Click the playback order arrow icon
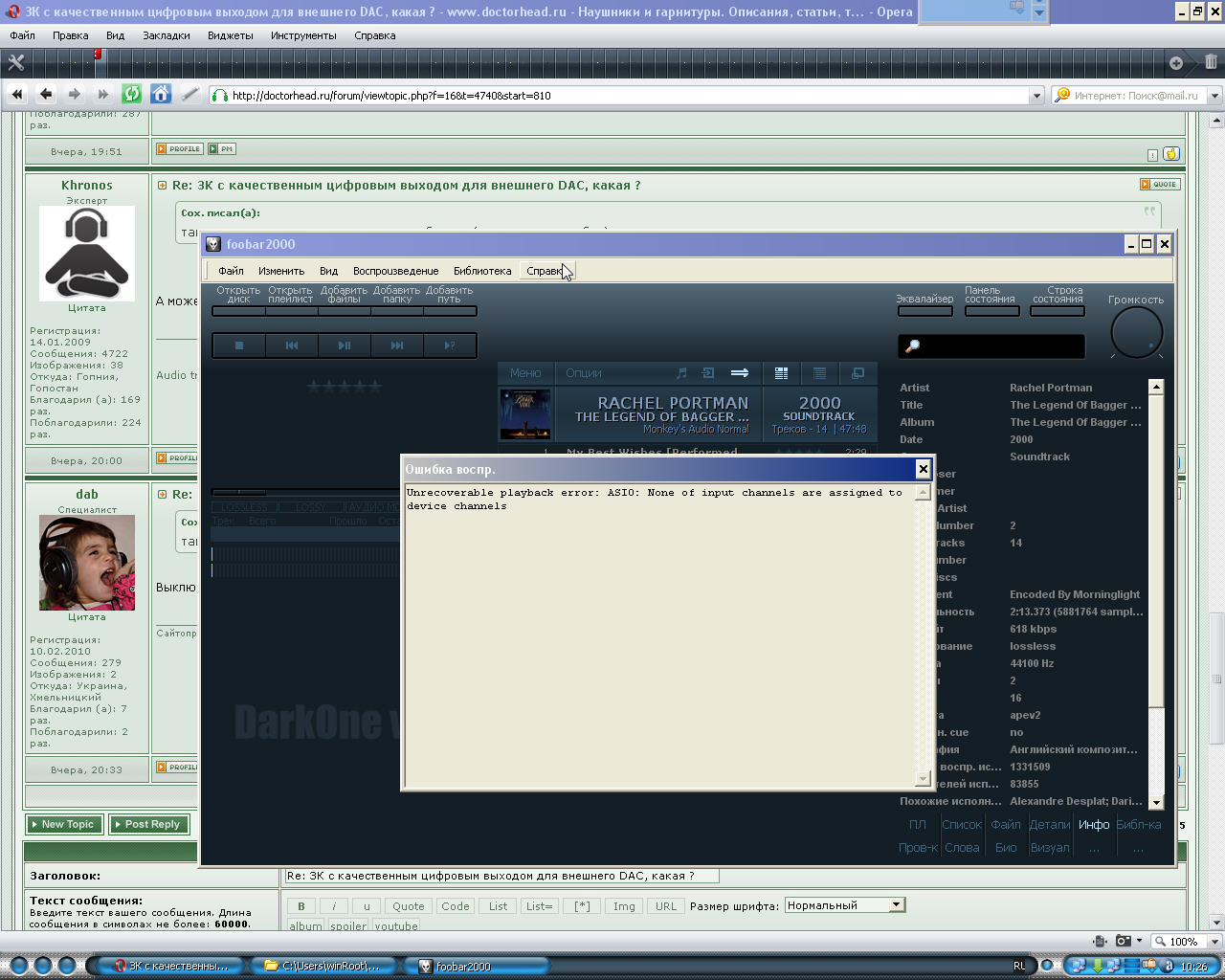Image resolution: width=1225 pixels, height=980 pixels. click(740, 373)
